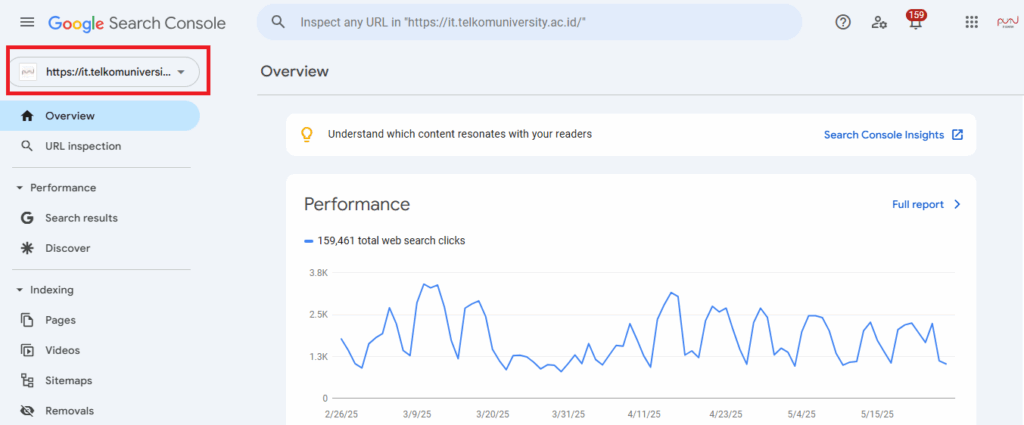Click the 3.8K y-axis label
1024x425 pixels.
coord(318,272)
